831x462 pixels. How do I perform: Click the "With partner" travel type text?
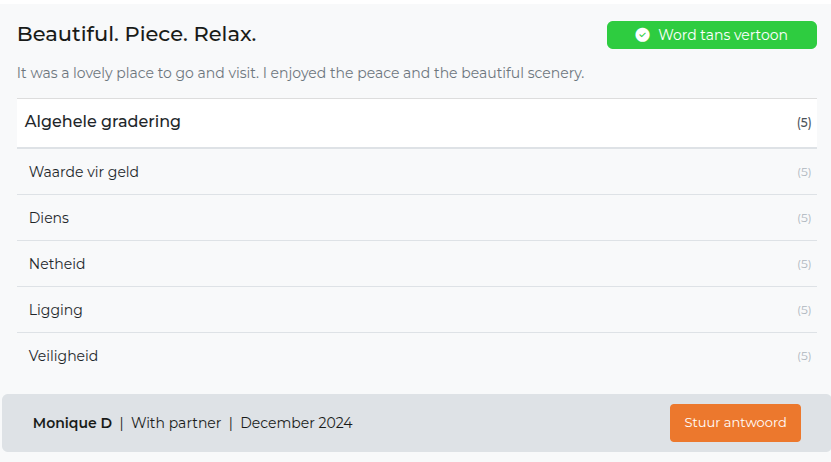click(176, 423)
